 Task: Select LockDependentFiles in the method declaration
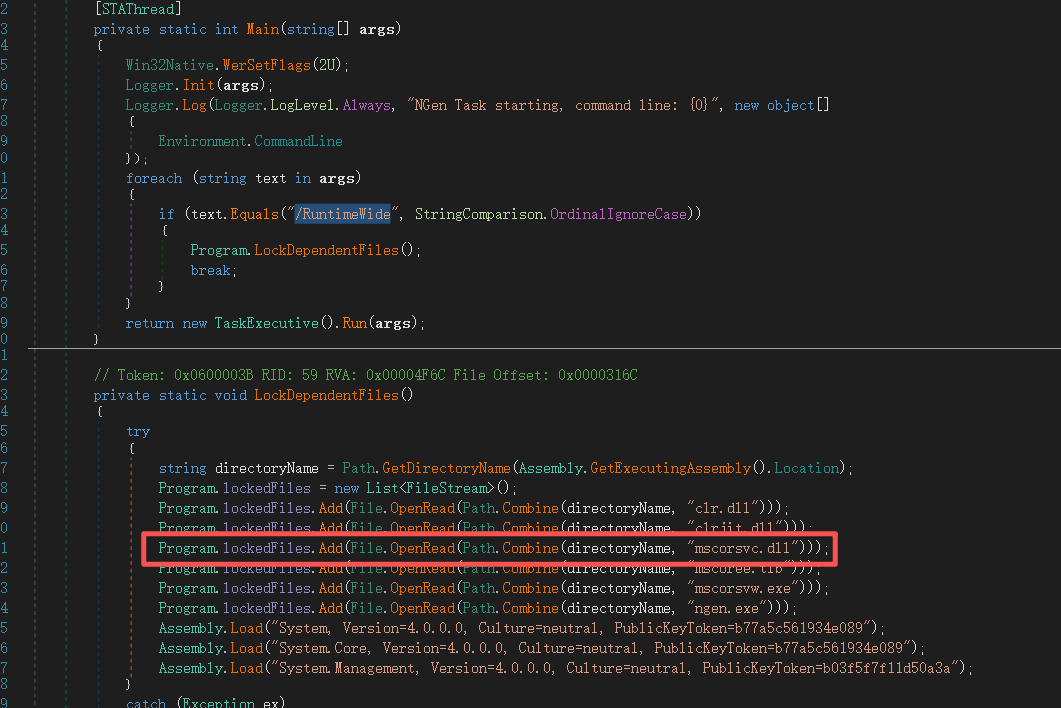click(x=327, y=395)
